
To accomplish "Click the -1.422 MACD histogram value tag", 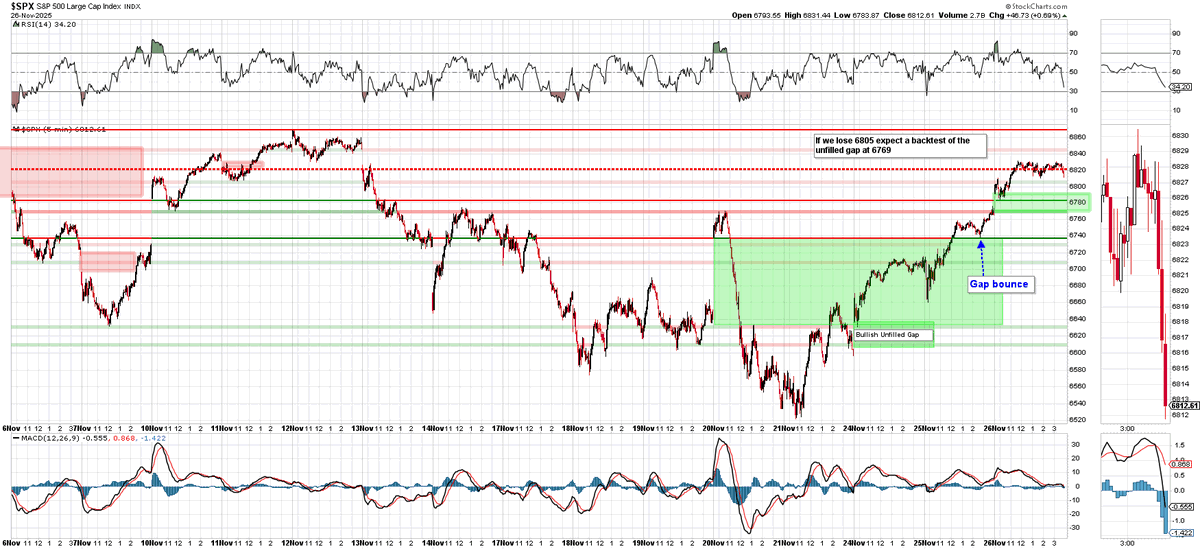I will [1181, 534].
